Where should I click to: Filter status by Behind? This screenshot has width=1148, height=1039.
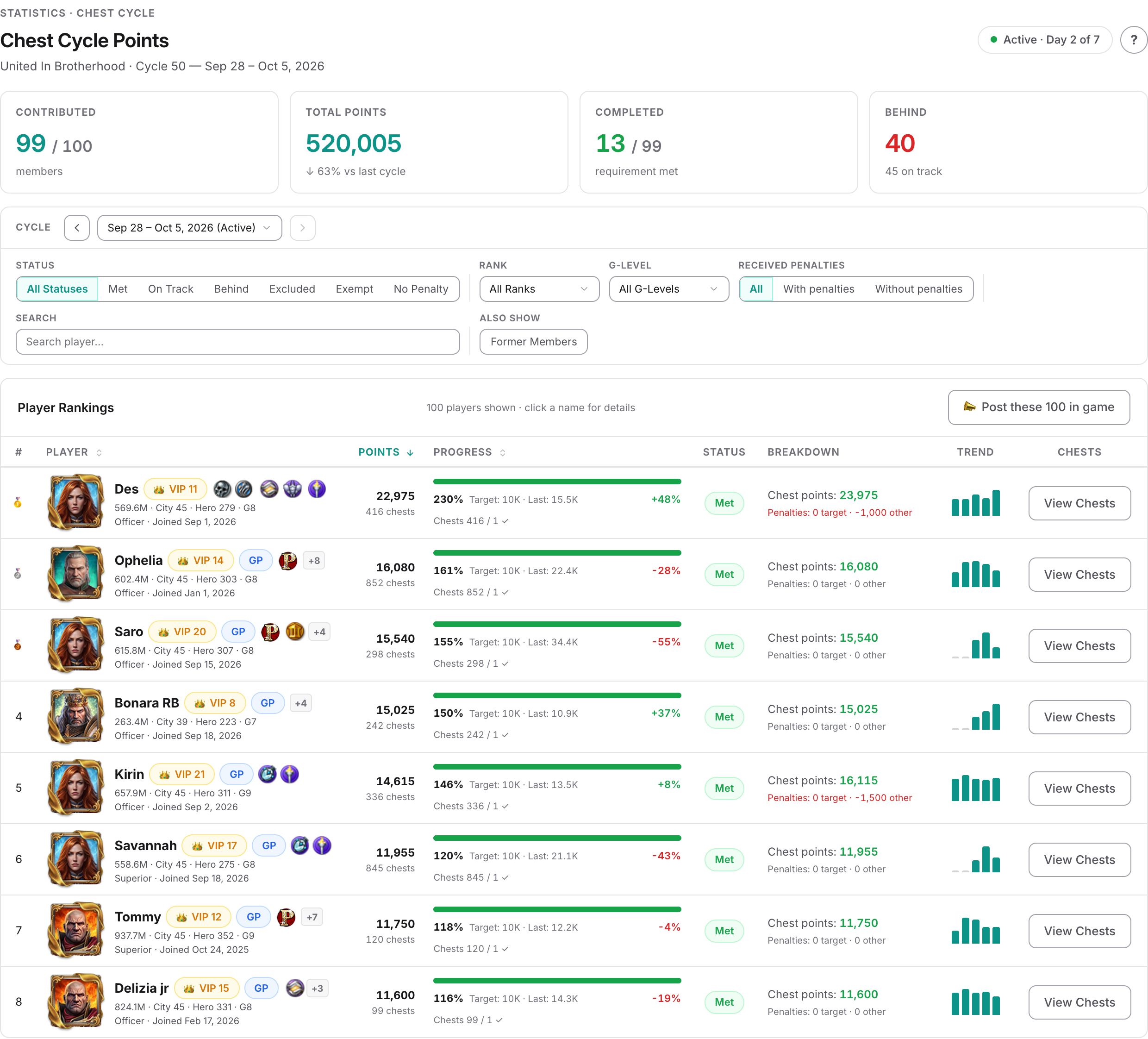231,289
